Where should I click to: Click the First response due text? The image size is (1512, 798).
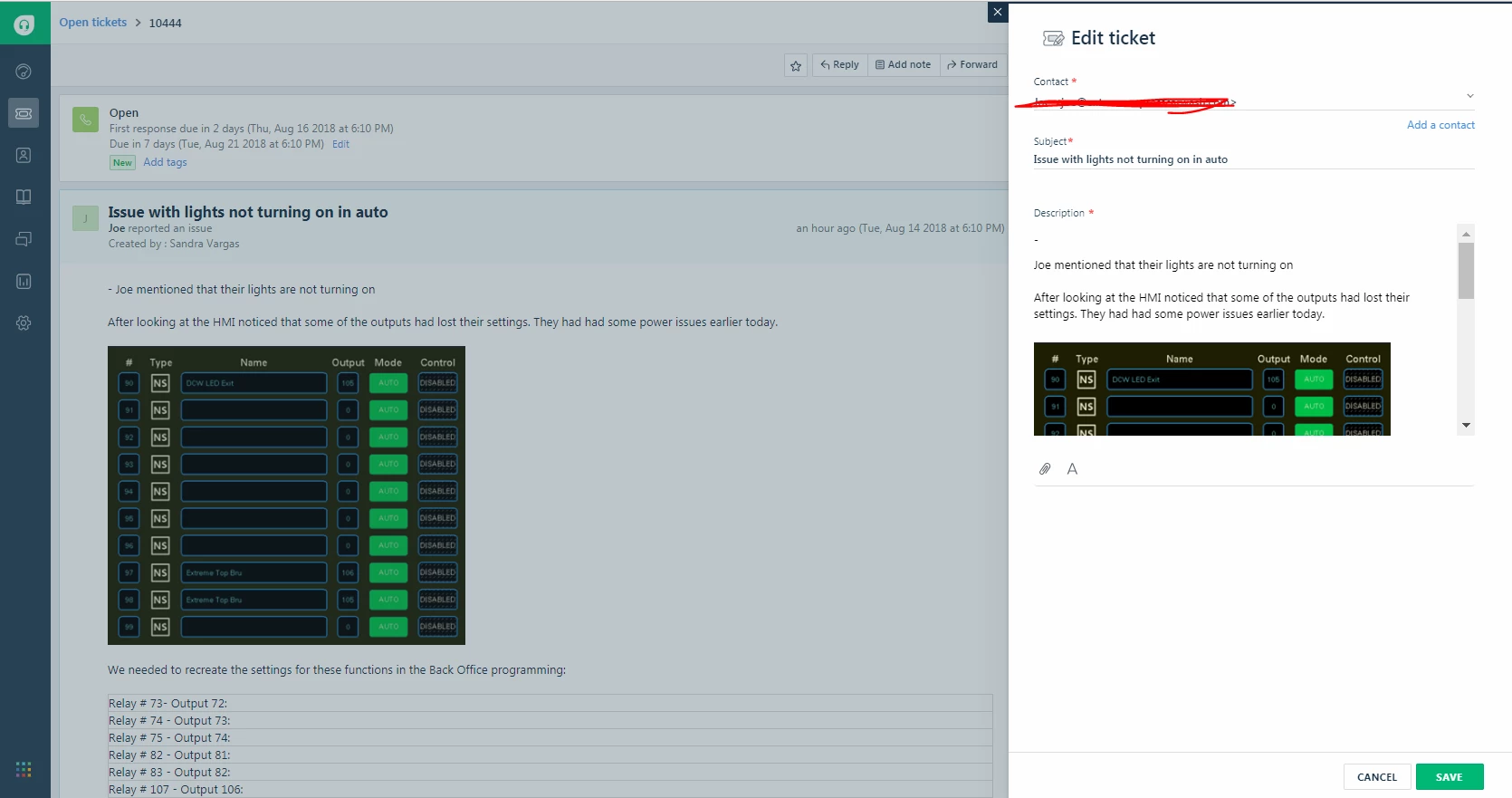(252, 129)
